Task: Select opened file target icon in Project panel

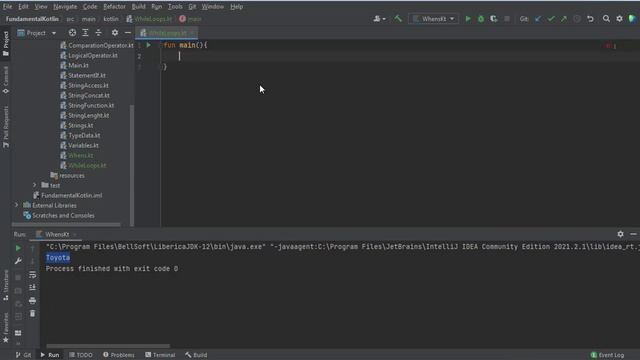Action: [x=72, y=33]
